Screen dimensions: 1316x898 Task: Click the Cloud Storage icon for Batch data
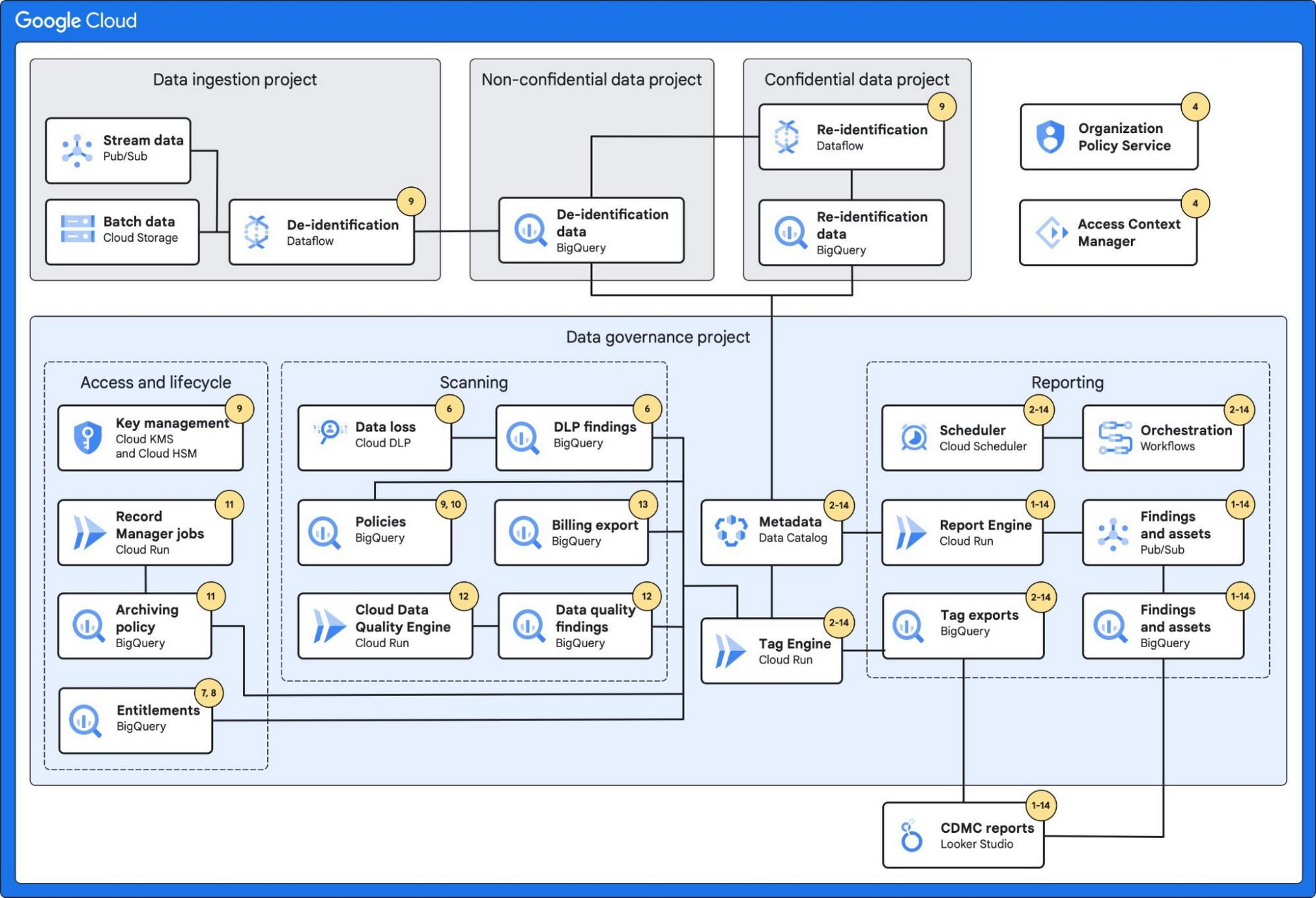(x=78, y=229)
